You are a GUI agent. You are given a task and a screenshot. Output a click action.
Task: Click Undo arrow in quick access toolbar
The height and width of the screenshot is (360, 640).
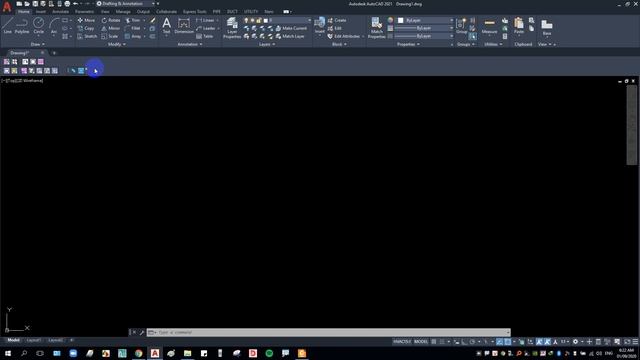tap(76, 4)
